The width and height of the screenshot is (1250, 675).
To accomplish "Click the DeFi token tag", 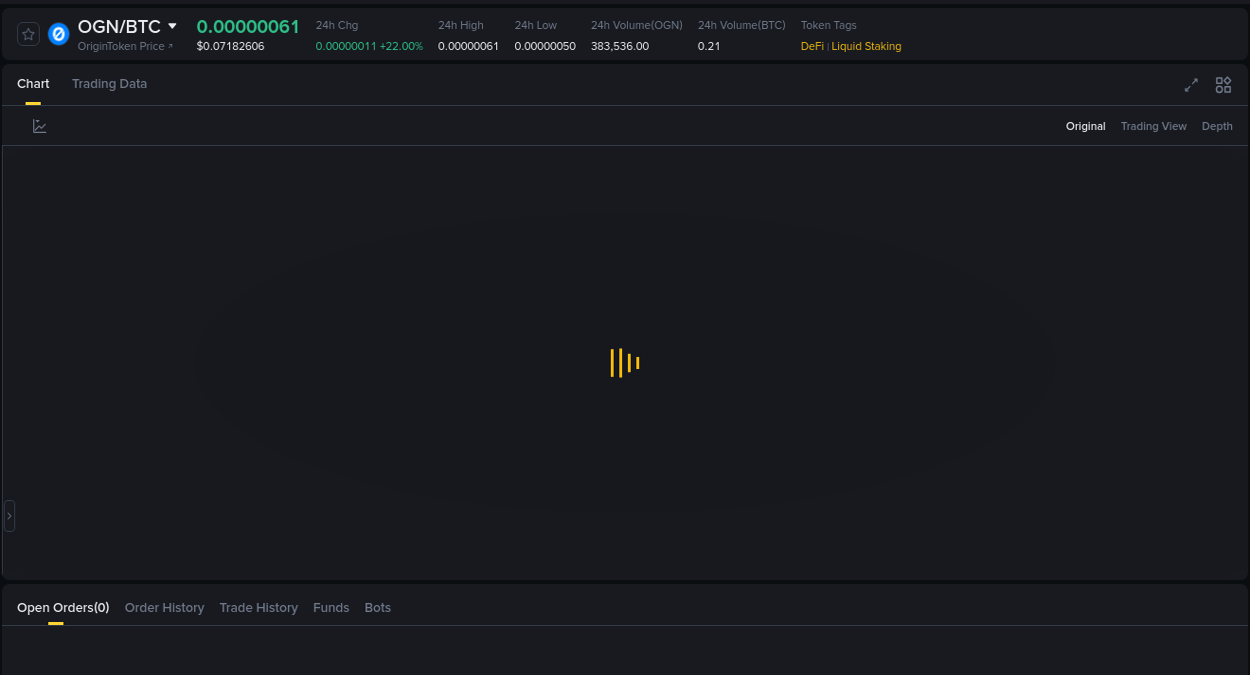I will point(811,46).
